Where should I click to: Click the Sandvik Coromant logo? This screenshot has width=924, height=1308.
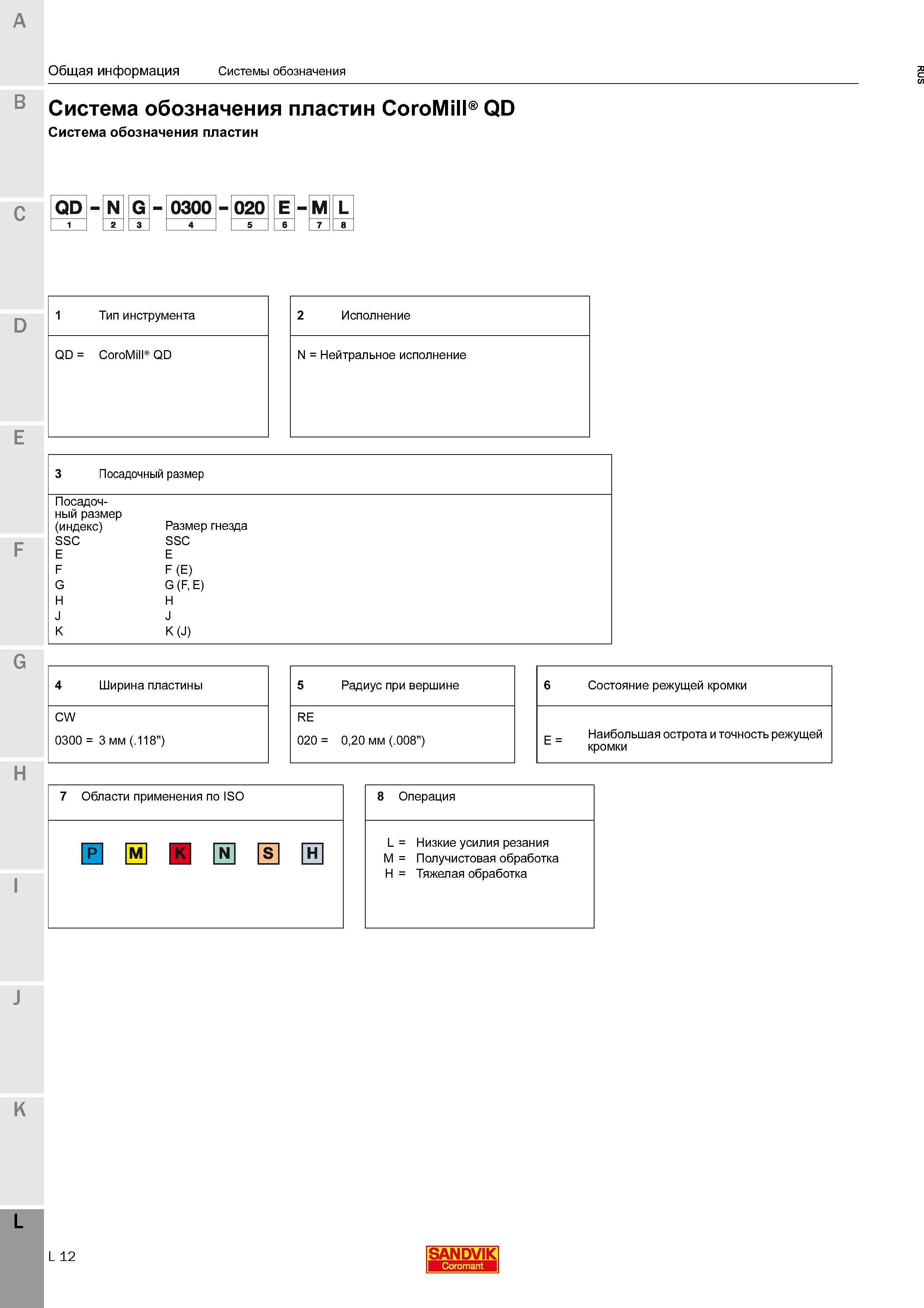462,1259
